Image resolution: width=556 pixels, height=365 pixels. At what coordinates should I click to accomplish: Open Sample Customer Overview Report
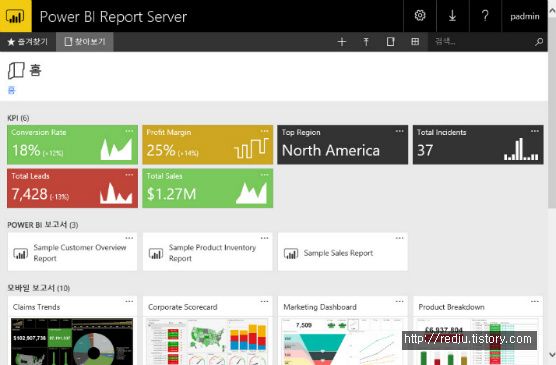point(72,252)
